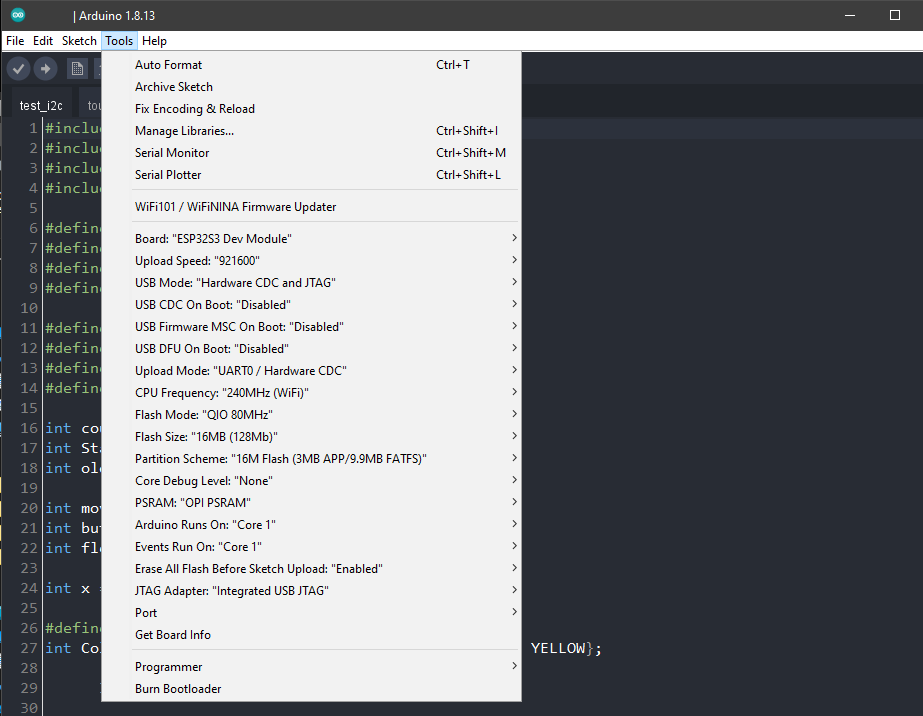
Task: Expand USB DFU On Boot submenu
Action: tap(311, 349)
